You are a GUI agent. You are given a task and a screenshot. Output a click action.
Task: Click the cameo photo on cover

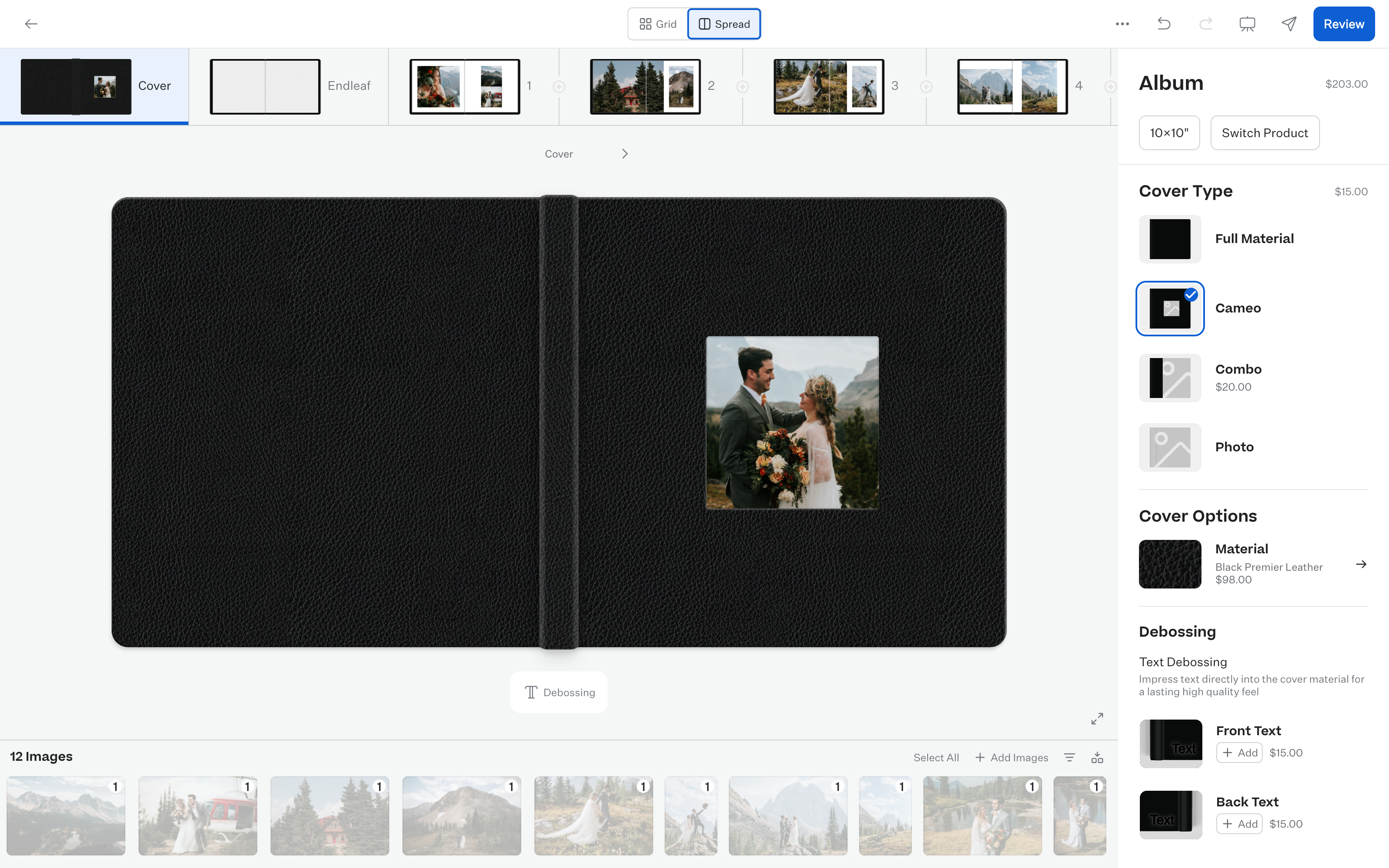click(x=792, y=423)
